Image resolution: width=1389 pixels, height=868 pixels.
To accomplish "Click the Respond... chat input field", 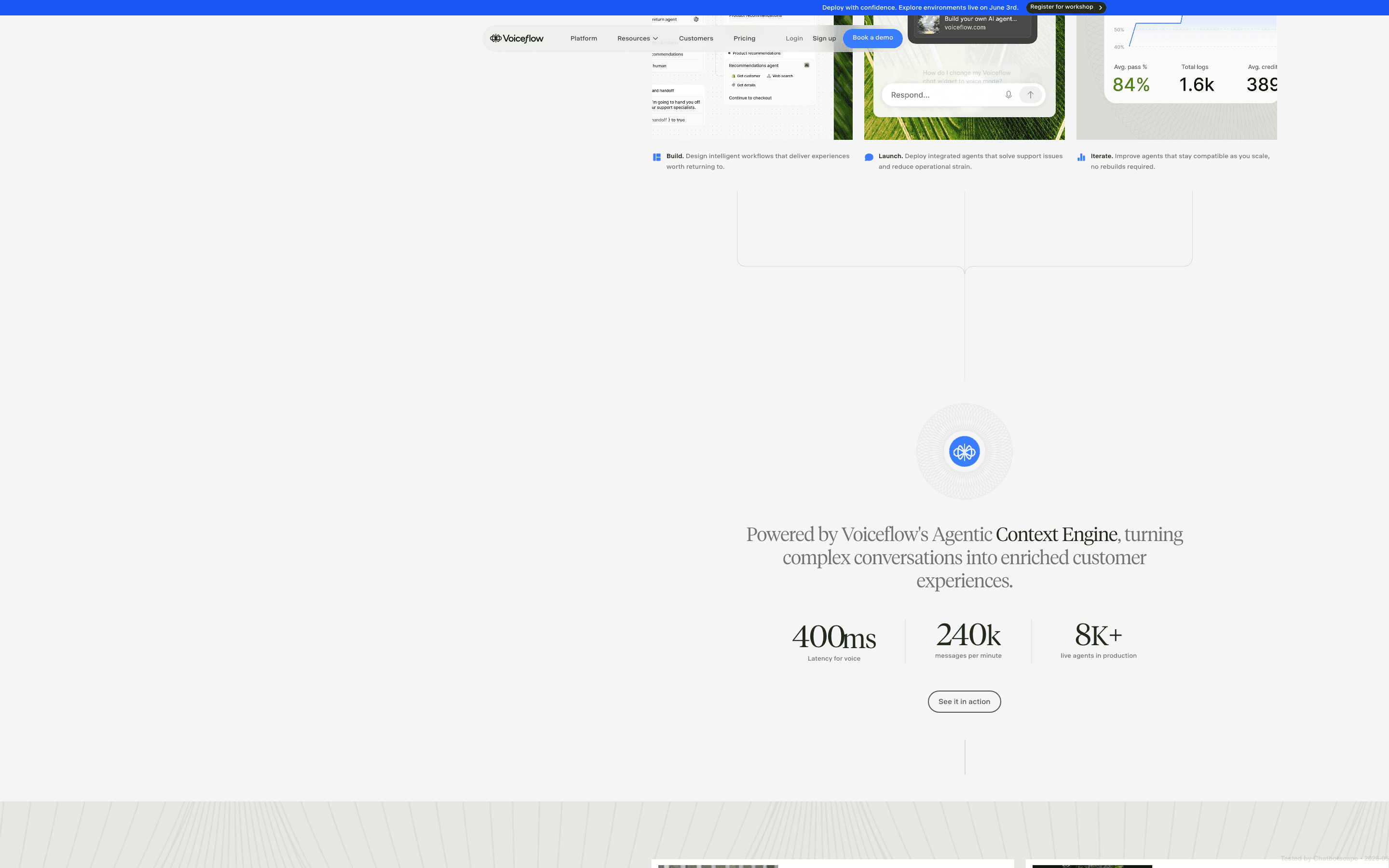I will pyautogui.click(x=964, y=95).
